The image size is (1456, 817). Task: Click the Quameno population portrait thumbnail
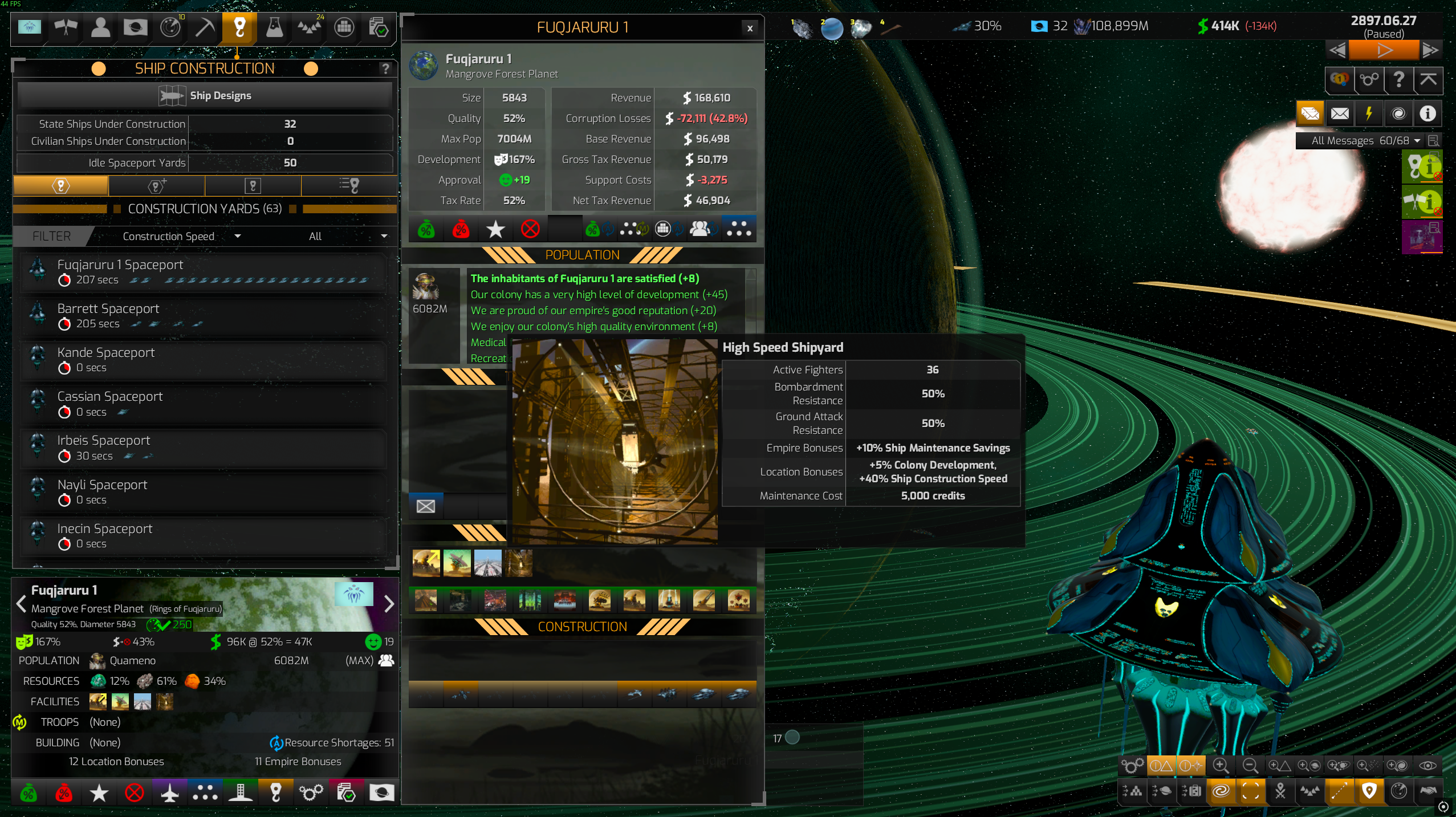click(426, 286)
